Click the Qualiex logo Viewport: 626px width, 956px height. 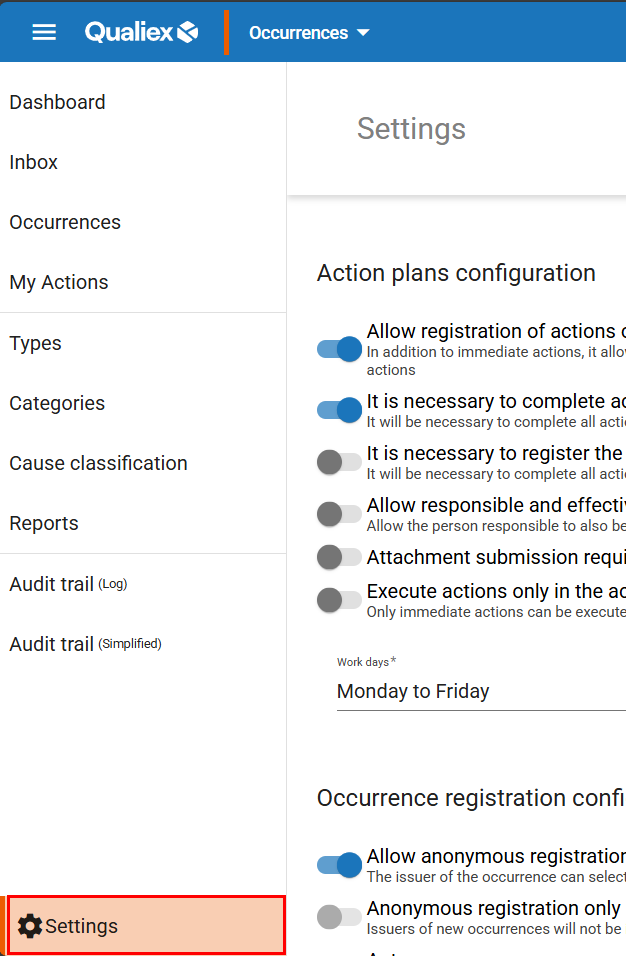pos(141,32)
